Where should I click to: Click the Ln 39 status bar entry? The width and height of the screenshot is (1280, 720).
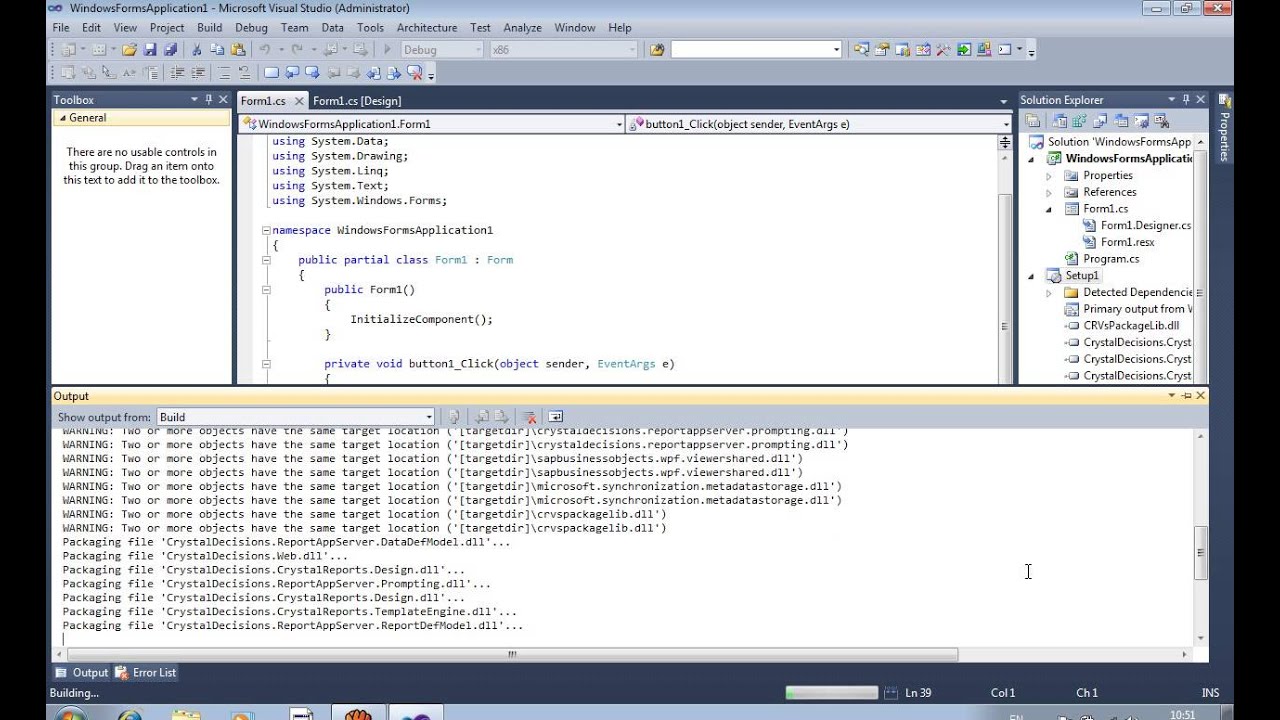click(918, 693)
